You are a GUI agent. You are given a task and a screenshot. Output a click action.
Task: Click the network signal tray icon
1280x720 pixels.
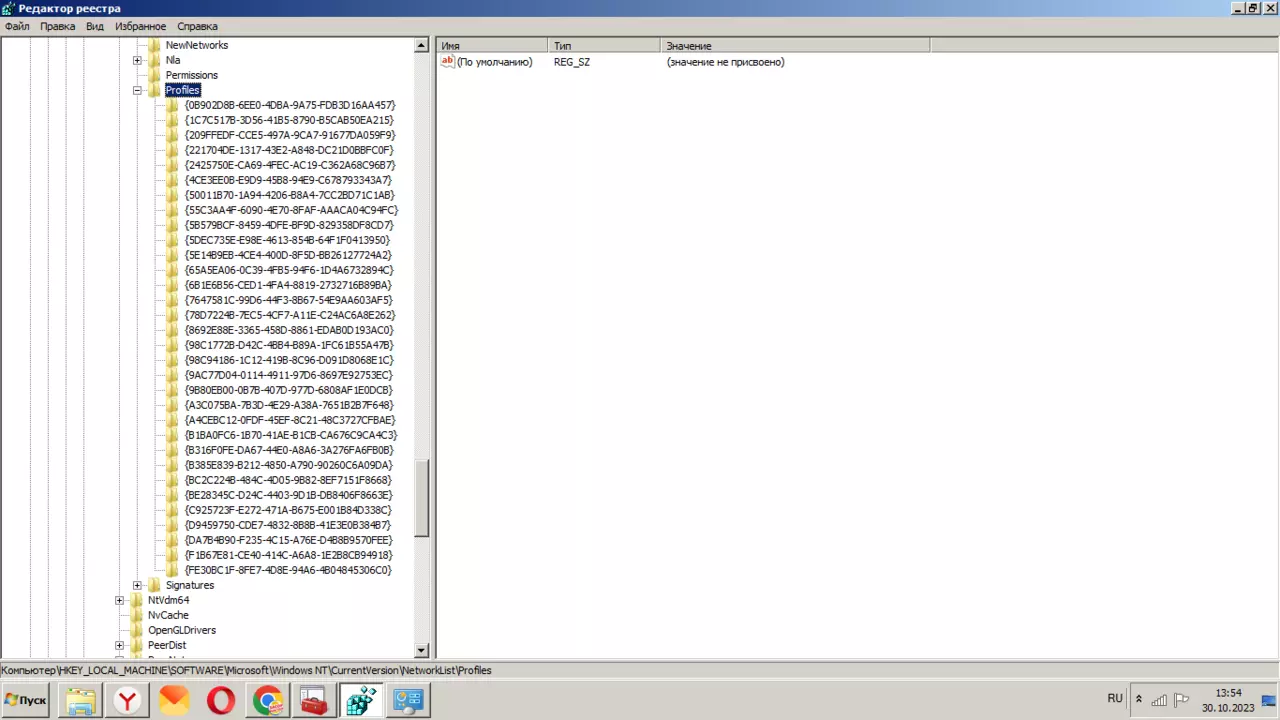(x=1159, y=699)
